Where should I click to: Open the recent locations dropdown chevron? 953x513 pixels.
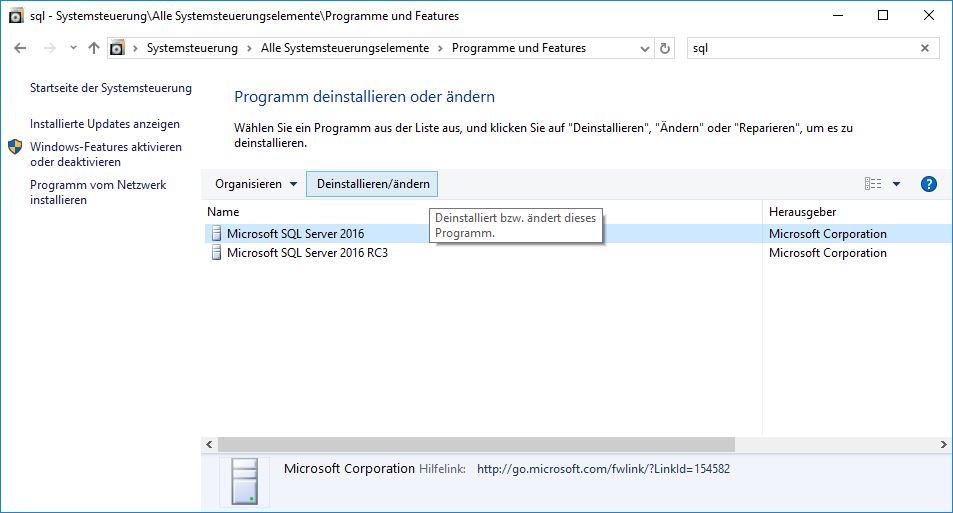[73, 47]
